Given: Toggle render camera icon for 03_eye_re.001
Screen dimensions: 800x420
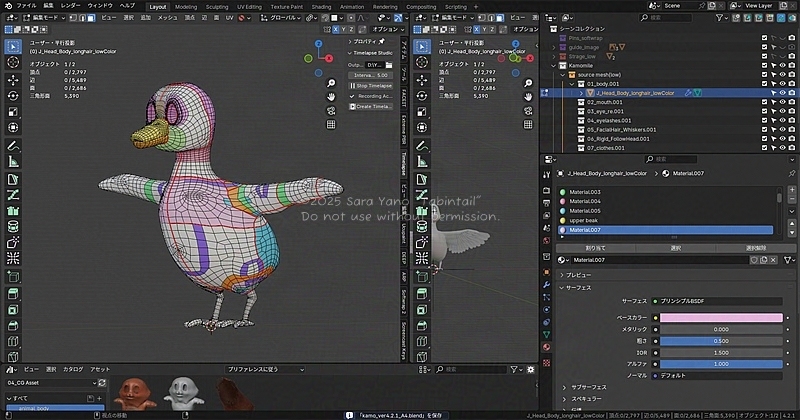Looking at the screenshot, I should coord(792,111).
